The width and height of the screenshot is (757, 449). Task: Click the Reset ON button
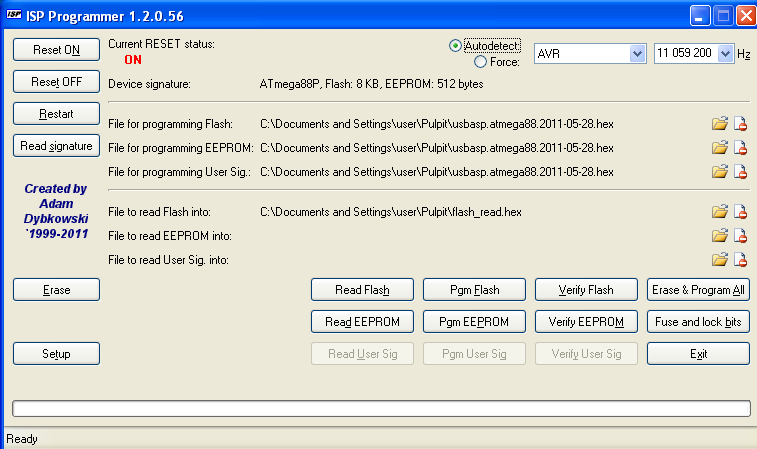pos(56,50)
